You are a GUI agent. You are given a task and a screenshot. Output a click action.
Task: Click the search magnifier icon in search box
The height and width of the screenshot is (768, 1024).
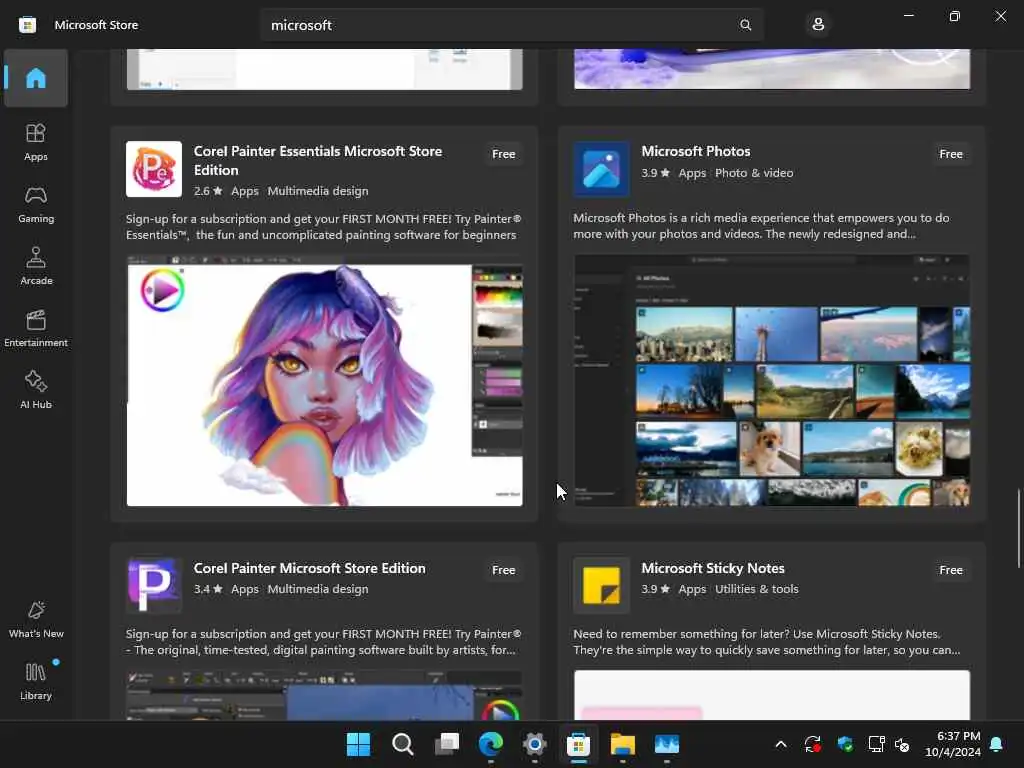coord(745,25)
